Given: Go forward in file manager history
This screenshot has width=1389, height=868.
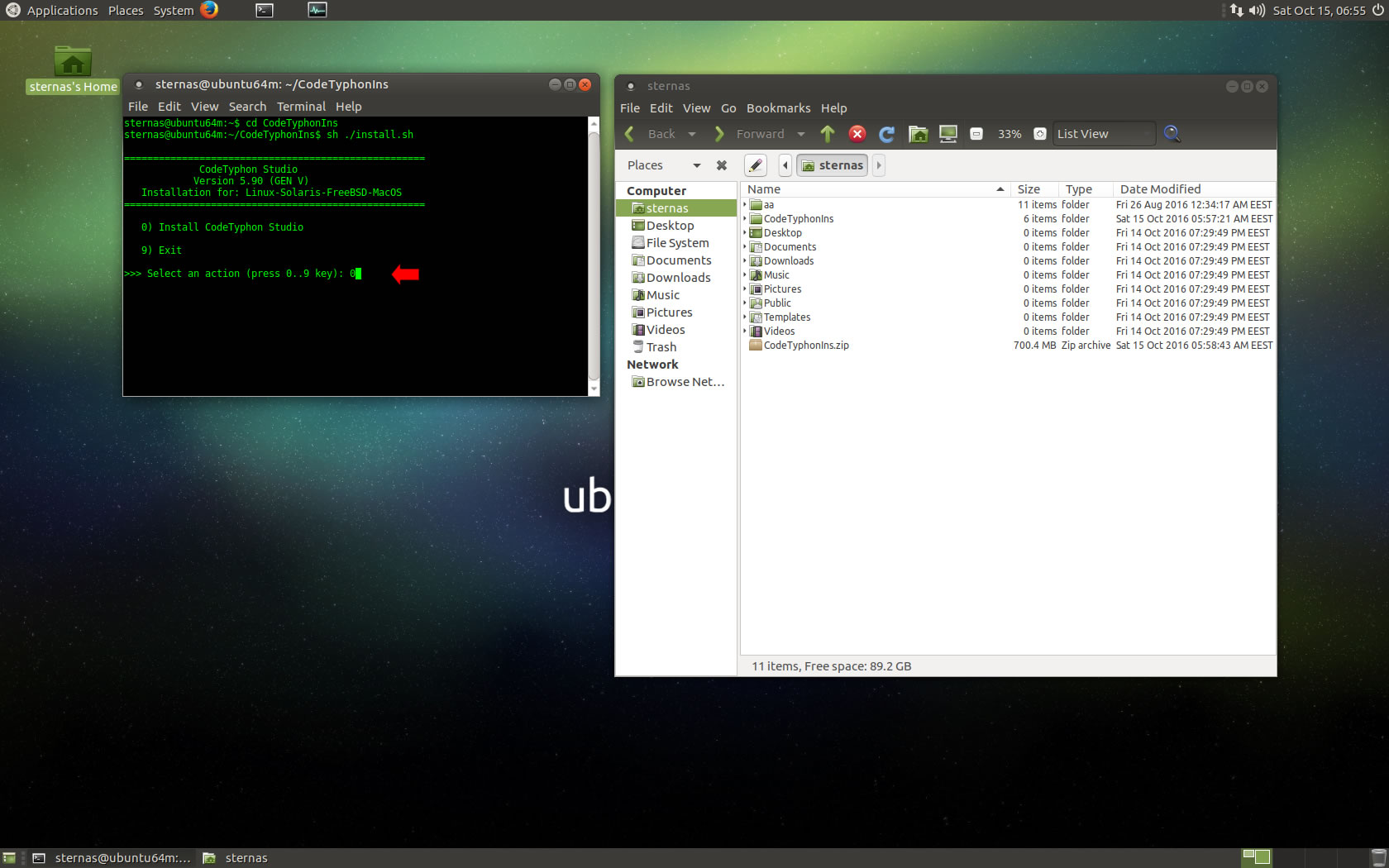Looking at the screenshot, I should coord(749,134).
